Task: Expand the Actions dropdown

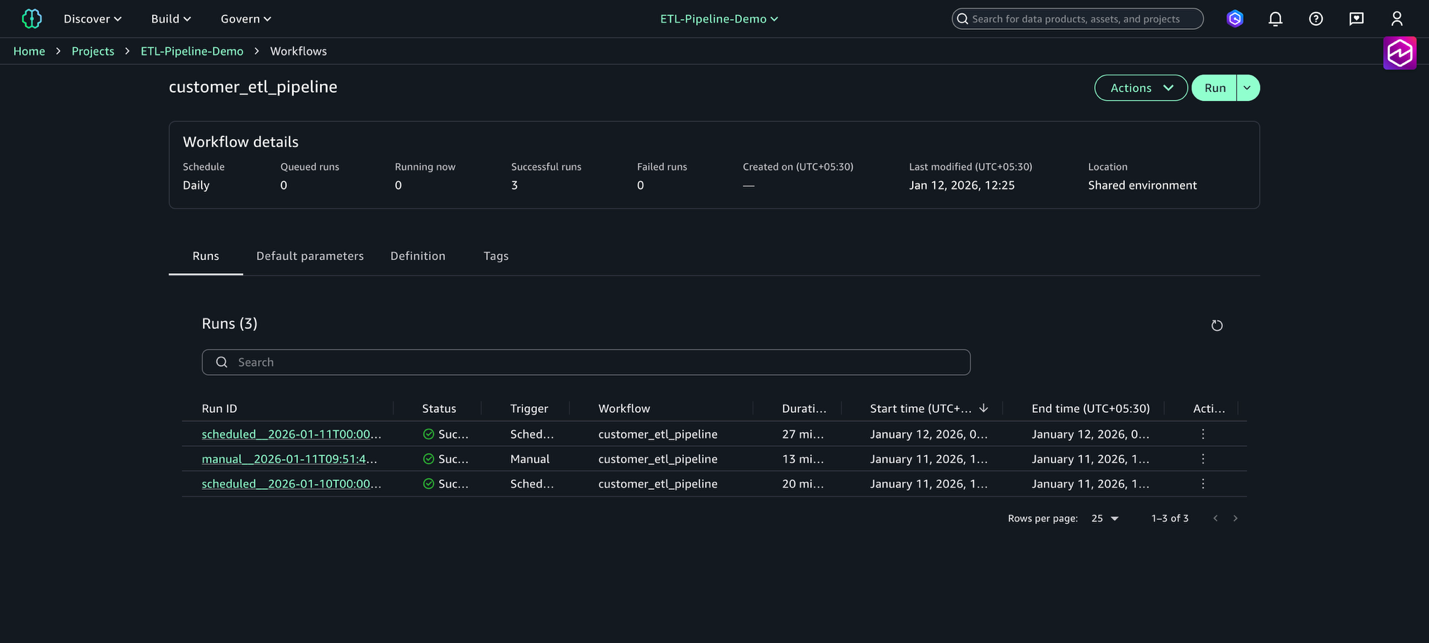Action: (1140, 88)
